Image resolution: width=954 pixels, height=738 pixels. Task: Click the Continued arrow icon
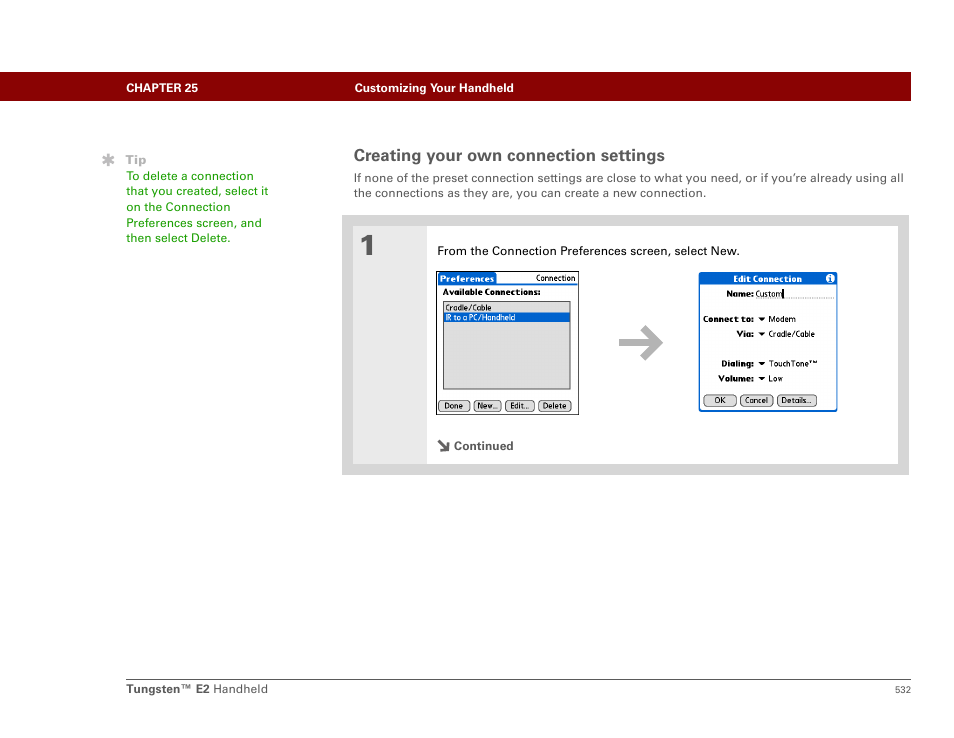pyautogui.click(x=443, y=446)
